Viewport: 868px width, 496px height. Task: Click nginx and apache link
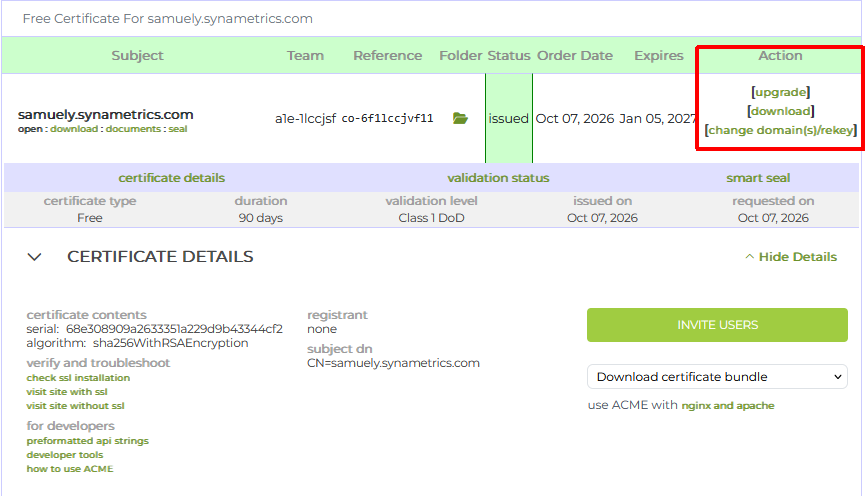728,406
